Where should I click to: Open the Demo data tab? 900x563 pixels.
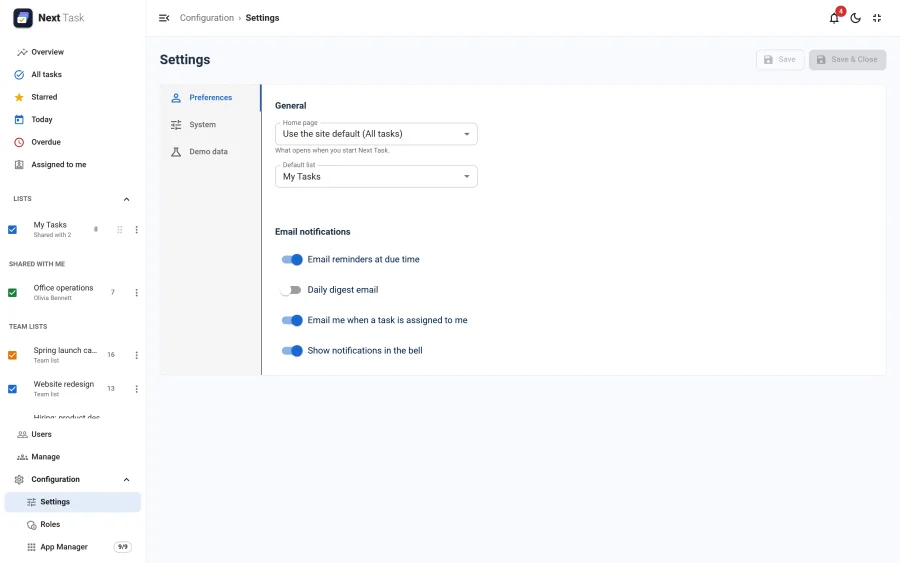[210, 152]
